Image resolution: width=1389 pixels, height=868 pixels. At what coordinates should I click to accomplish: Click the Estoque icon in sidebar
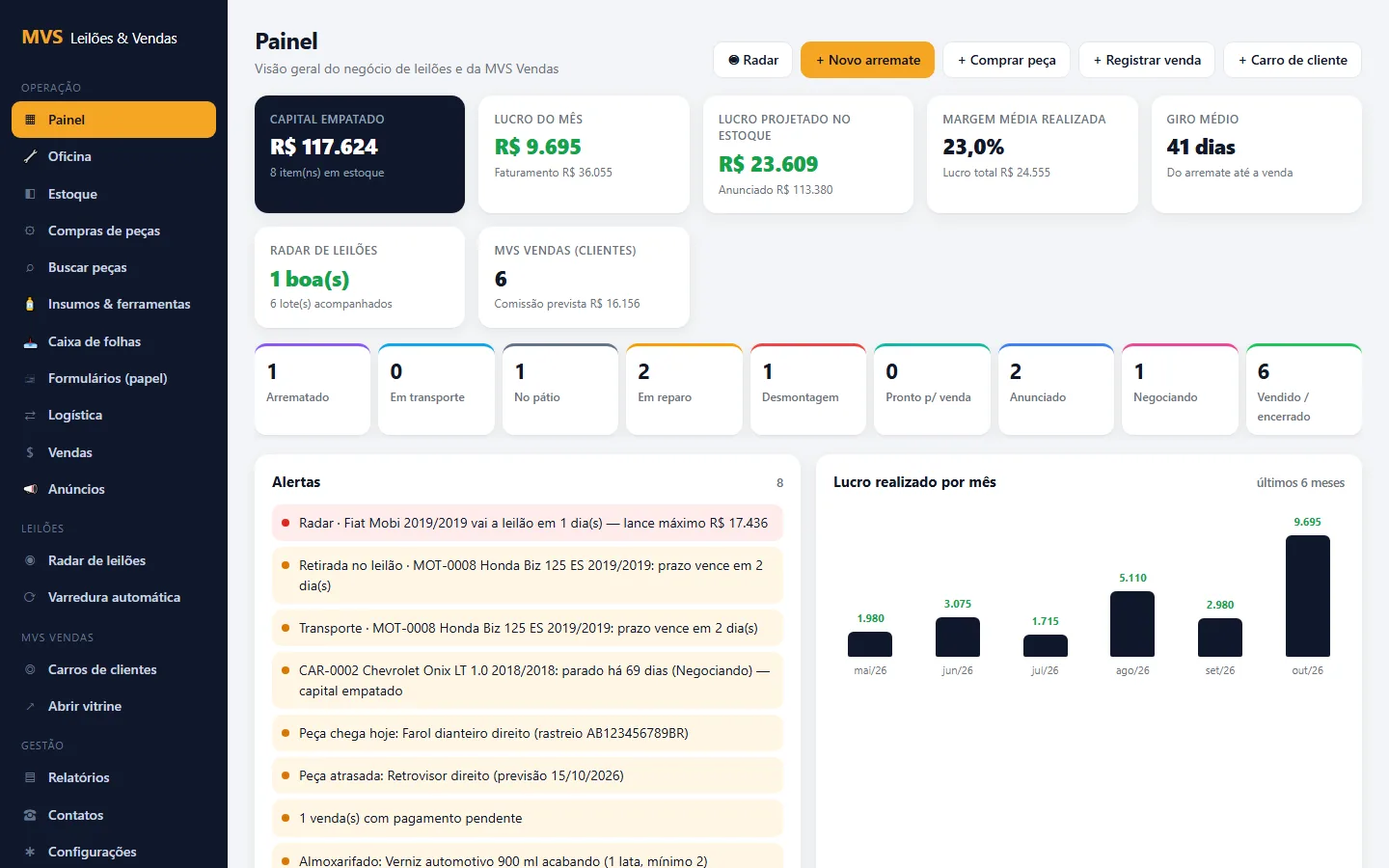(30, 194)
